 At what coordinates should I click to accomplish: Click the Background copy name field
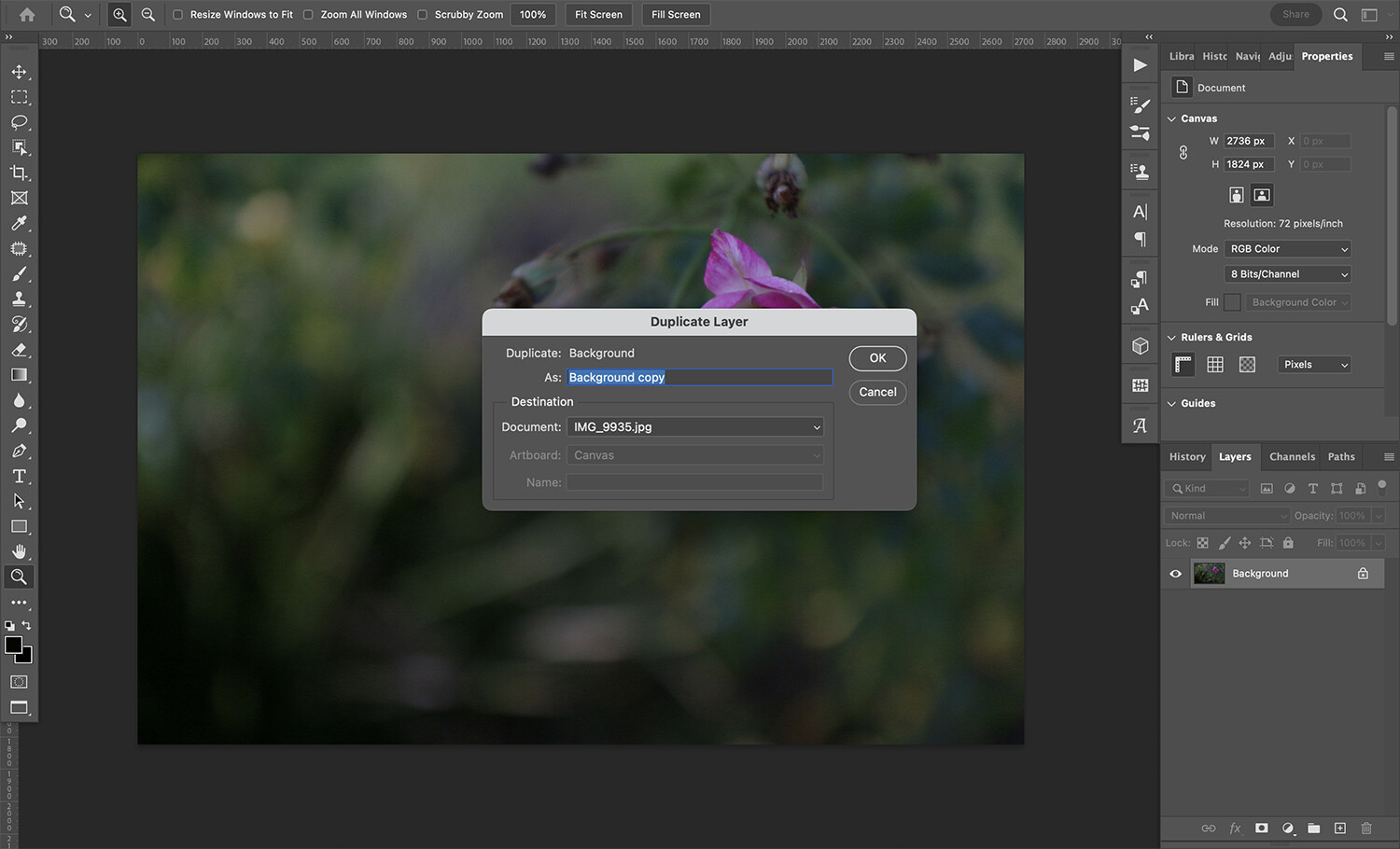click(699, 377)
